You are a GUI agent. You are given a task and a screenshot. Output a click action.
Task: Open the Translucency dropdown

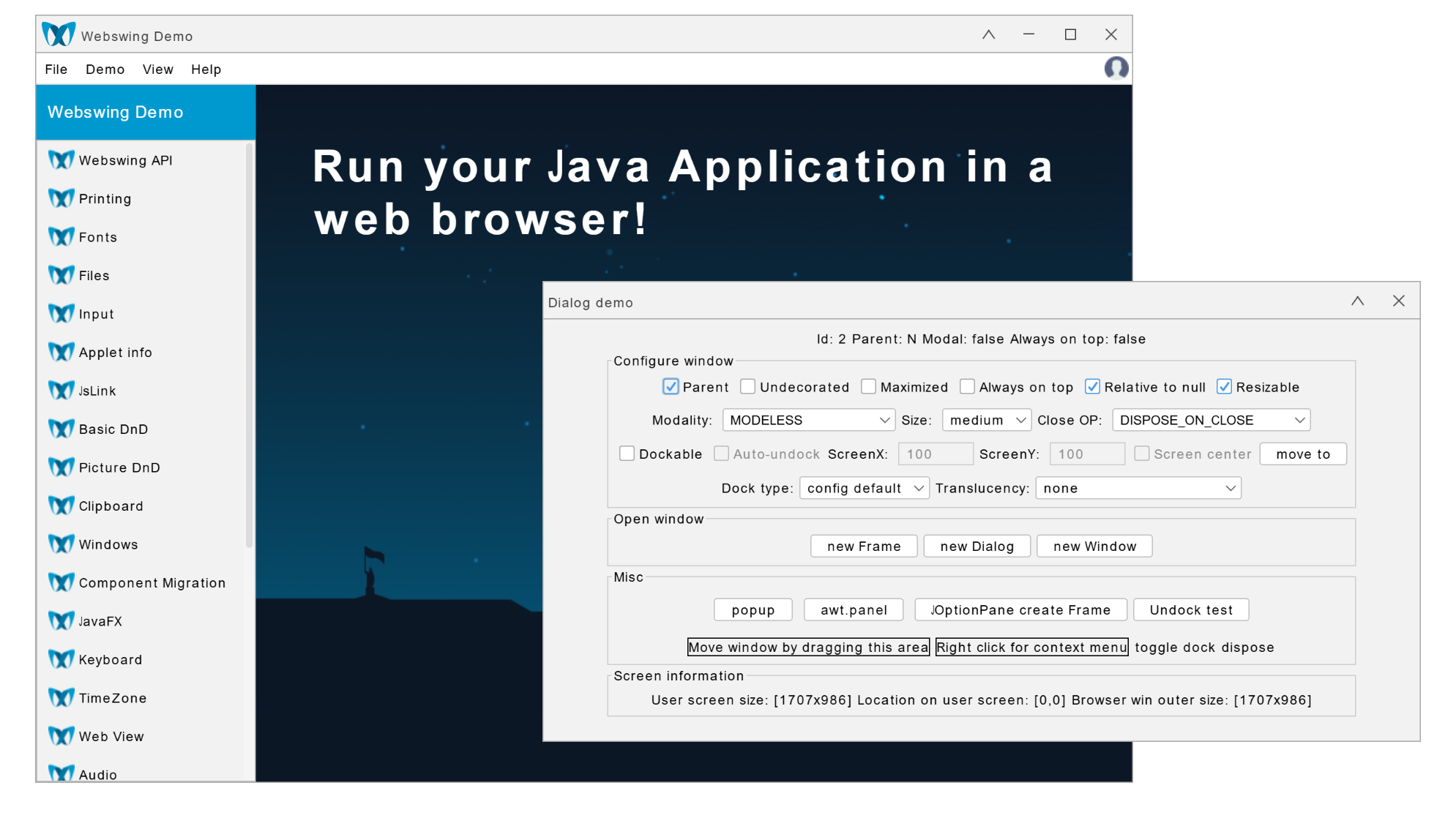pos(1138,488)
